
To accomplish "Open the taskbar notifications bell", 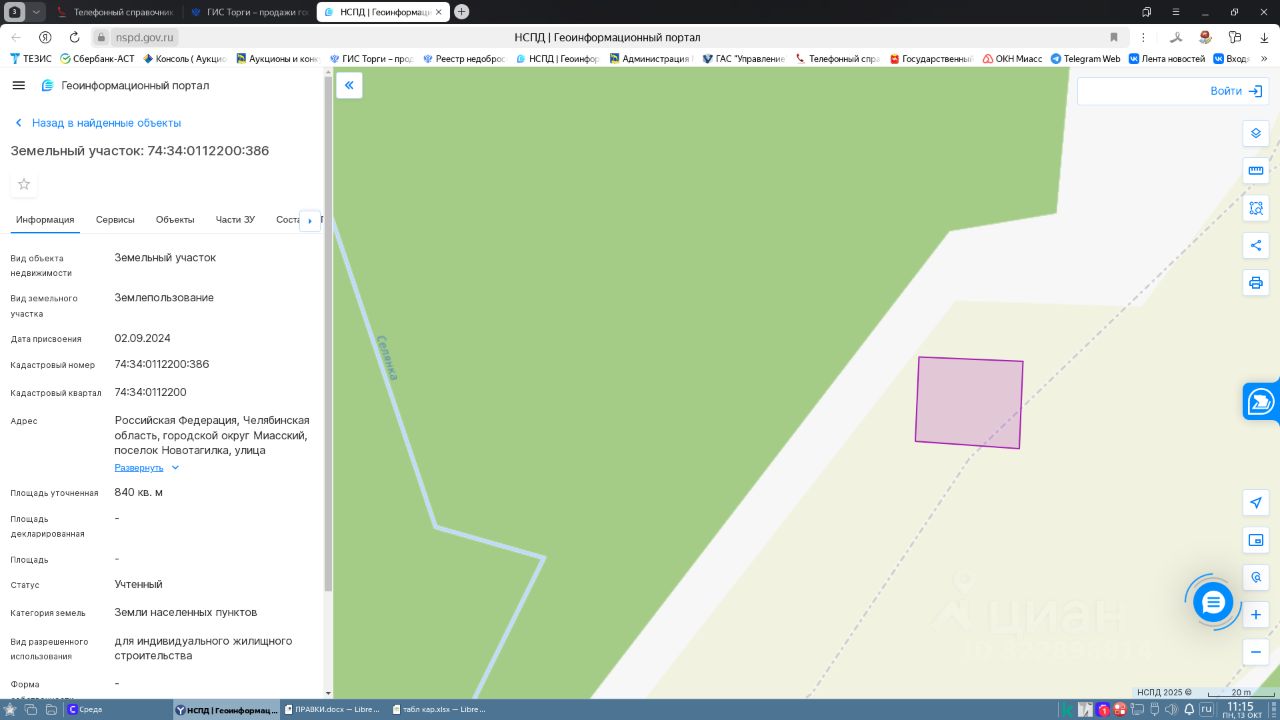I will click(1188, 710).
